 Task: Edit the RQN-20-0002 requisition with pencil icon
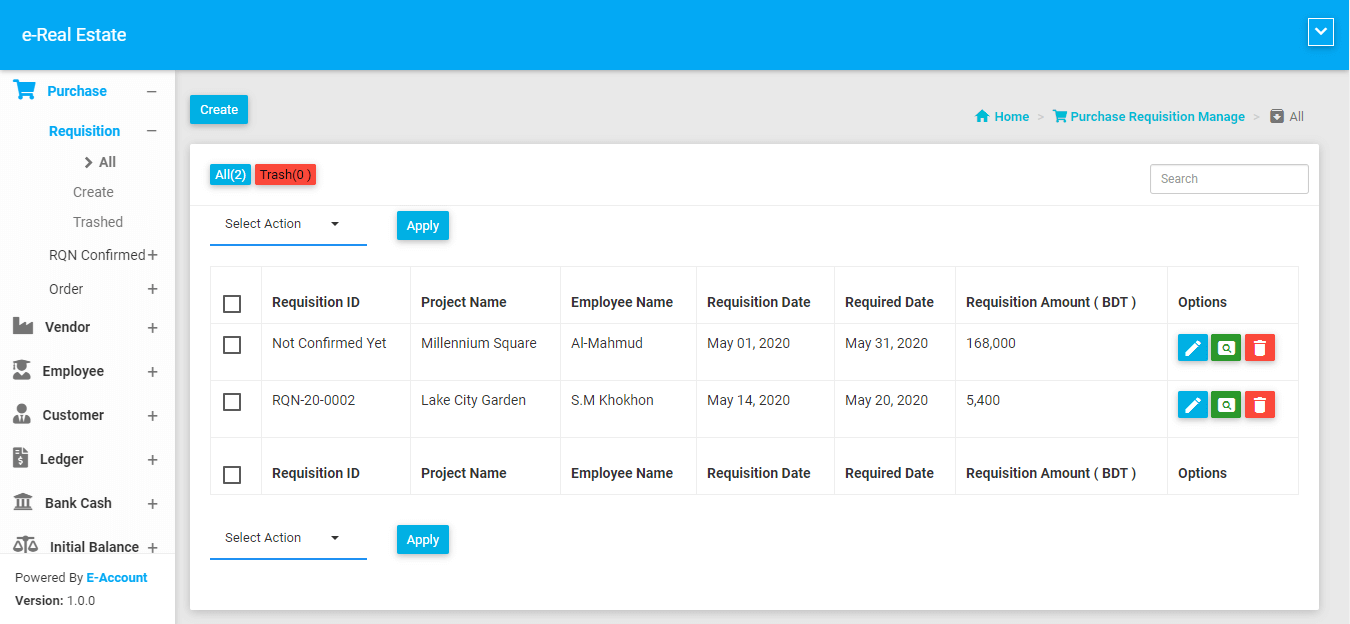tap(1192, 405)
